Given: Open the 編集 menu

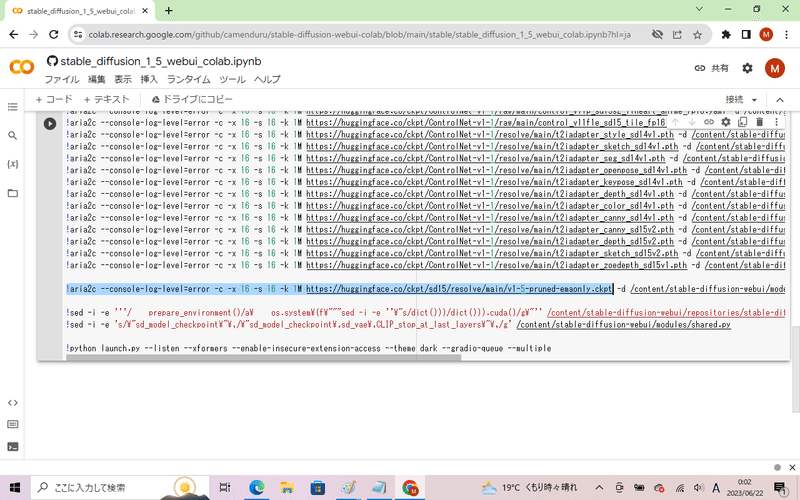Looking at the screenshot, I should 96,80.
